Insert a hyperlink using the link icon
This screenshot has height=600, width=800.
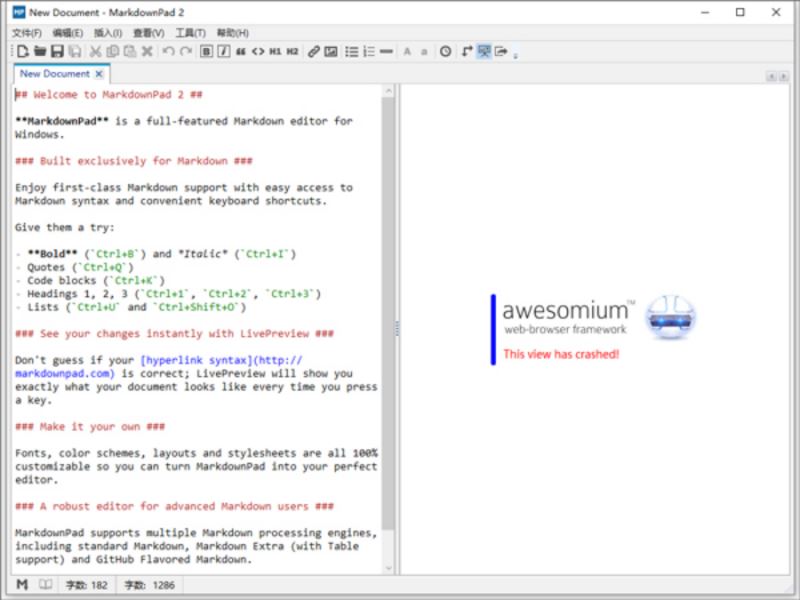coord(314,51)
